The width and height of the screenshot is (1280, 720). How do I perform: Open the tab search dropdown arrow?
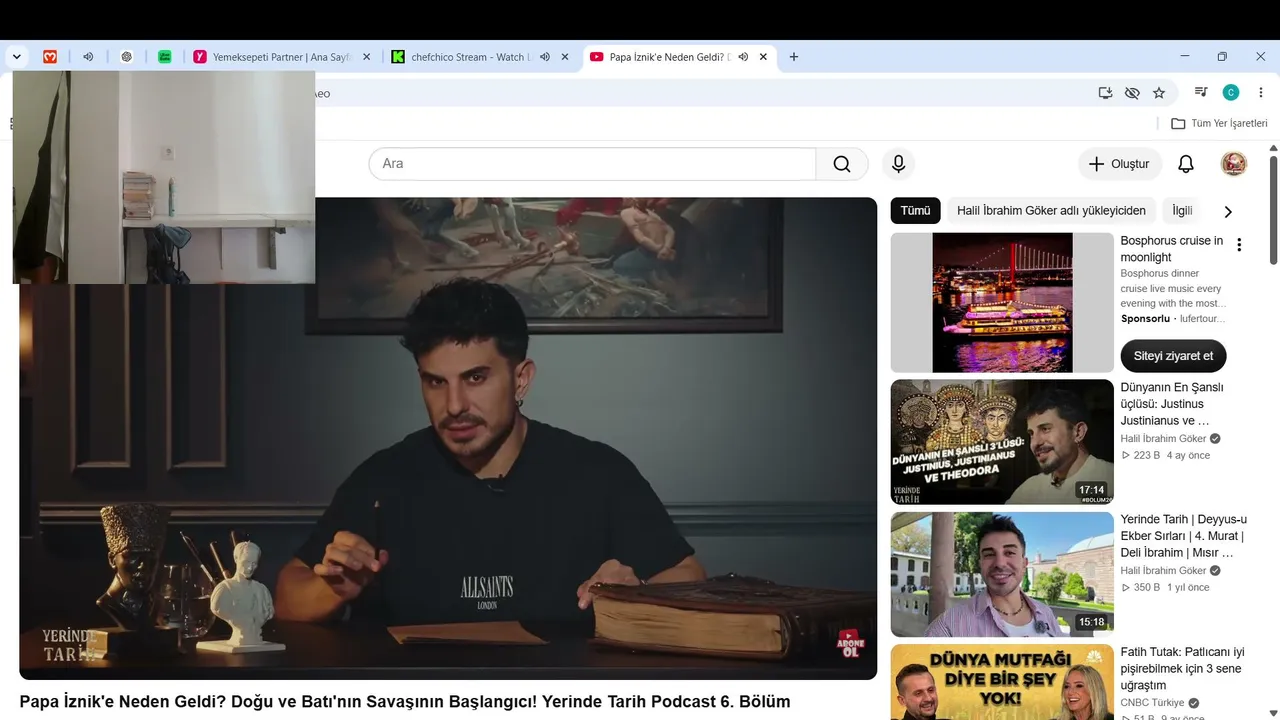pos(17,57)
